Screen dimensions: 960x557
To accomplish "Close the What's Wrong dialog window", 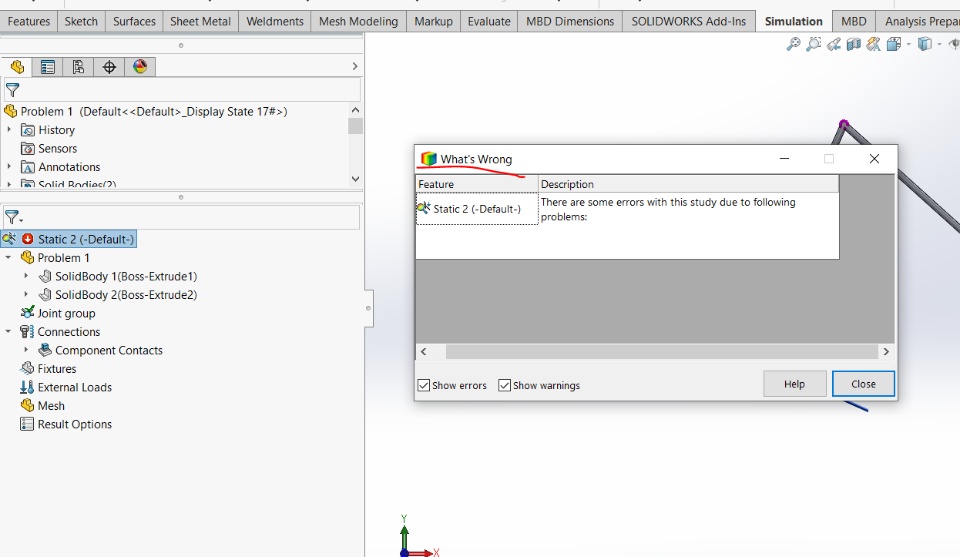I will pos(874,159).
